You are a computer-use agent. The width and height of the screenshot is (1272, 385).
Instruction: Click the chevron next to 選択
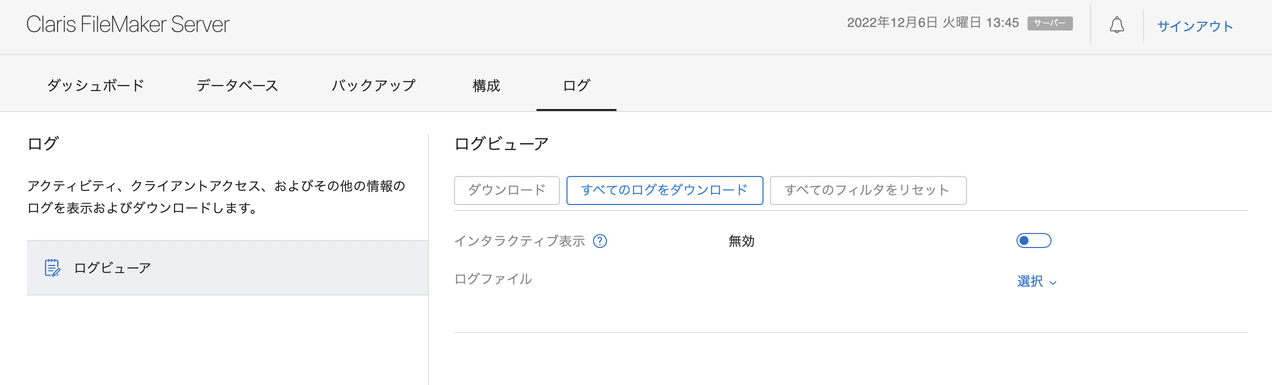point(1053,283)
